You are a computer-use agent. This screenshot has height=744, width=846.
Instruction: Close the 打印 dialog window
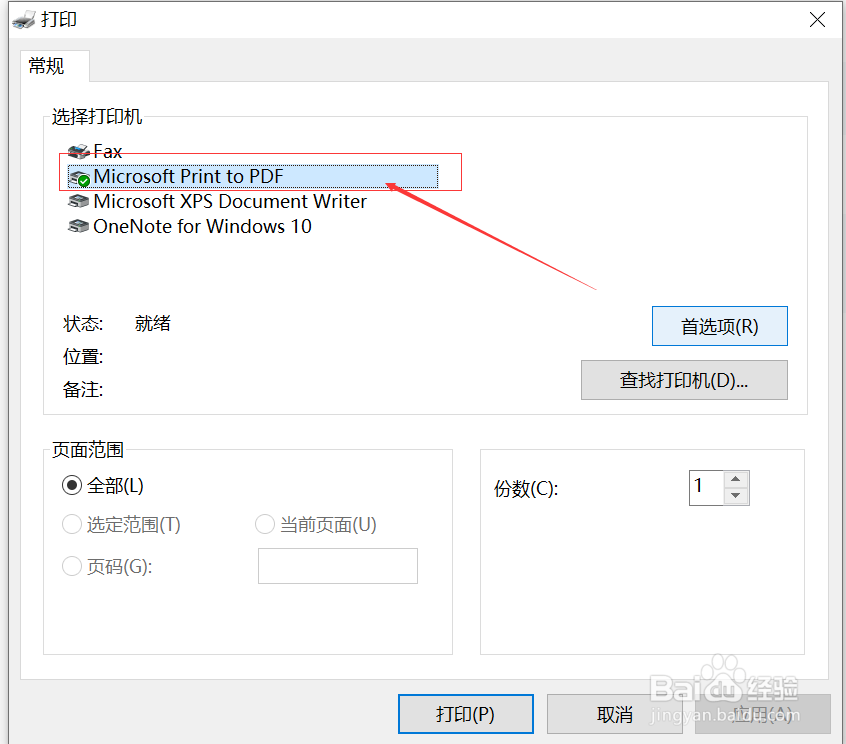pos(817,20)
